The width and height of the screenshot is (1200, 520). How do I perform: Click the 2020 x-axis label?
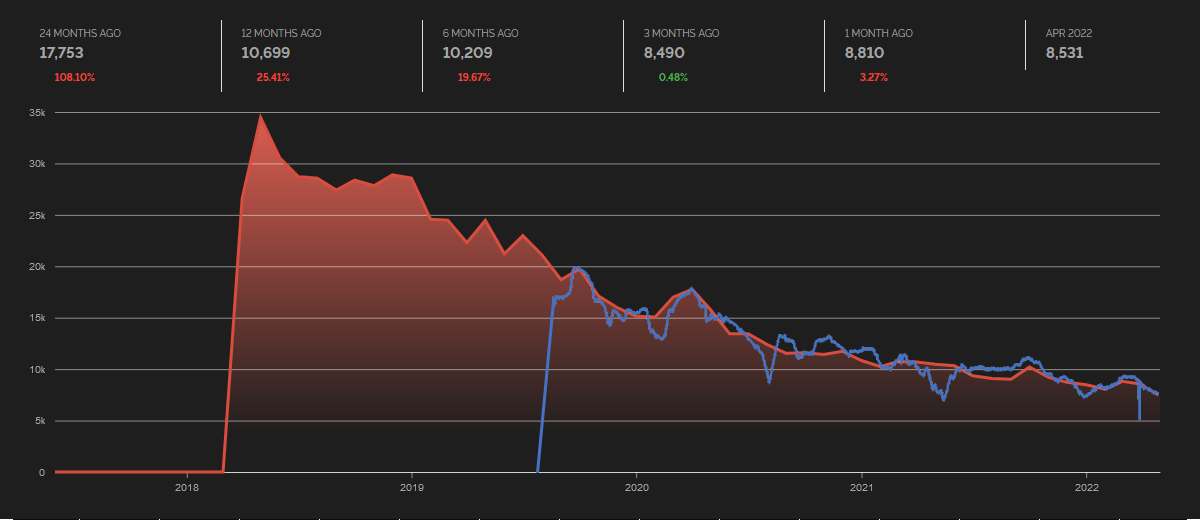(x=637, y=488)
